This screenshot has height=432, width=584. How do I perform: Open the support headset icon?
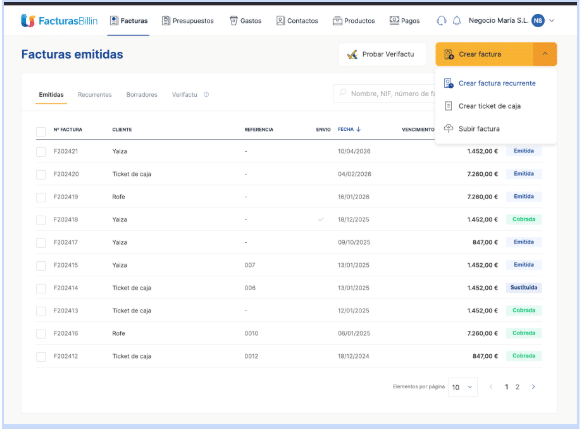coord(441,20)
